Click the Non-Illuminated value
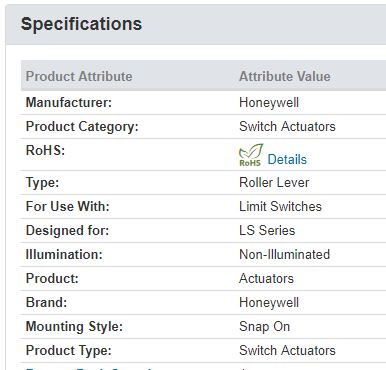386x370 pixels. click(284, 254)
